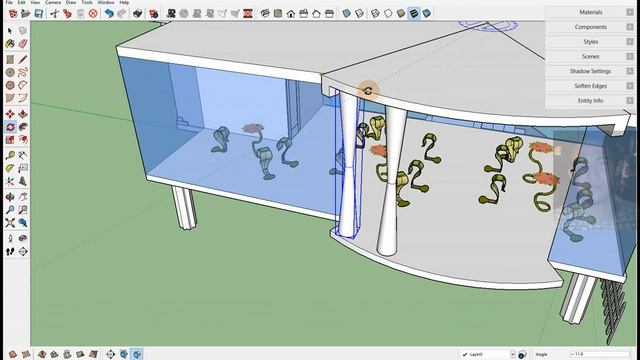Choose the Follow Me tool
Screen dimensions: 640x360
23,127
